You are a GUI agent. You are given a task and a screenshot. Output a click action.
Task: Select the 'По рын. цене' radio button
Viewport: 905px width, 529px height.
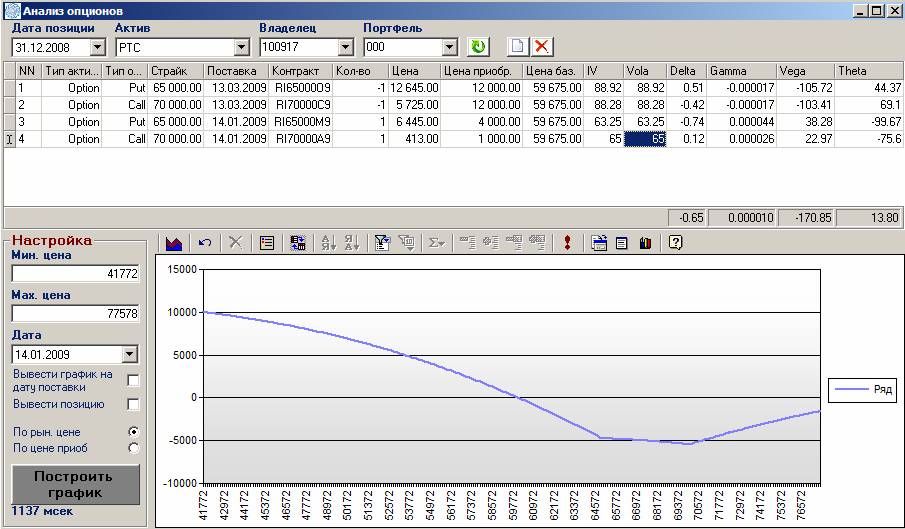[133, 432]
